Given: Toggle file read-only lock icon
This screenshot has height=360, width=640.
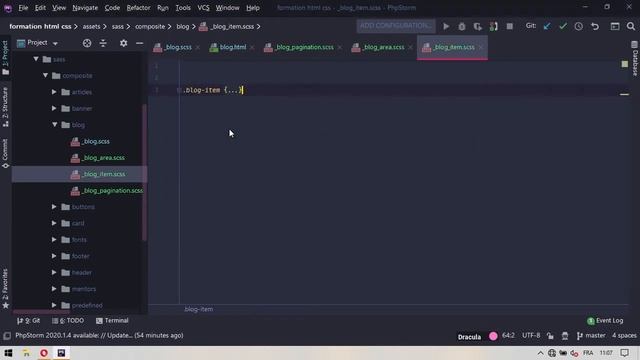Looking at the screenshot, I should click(x=550, y=336).
